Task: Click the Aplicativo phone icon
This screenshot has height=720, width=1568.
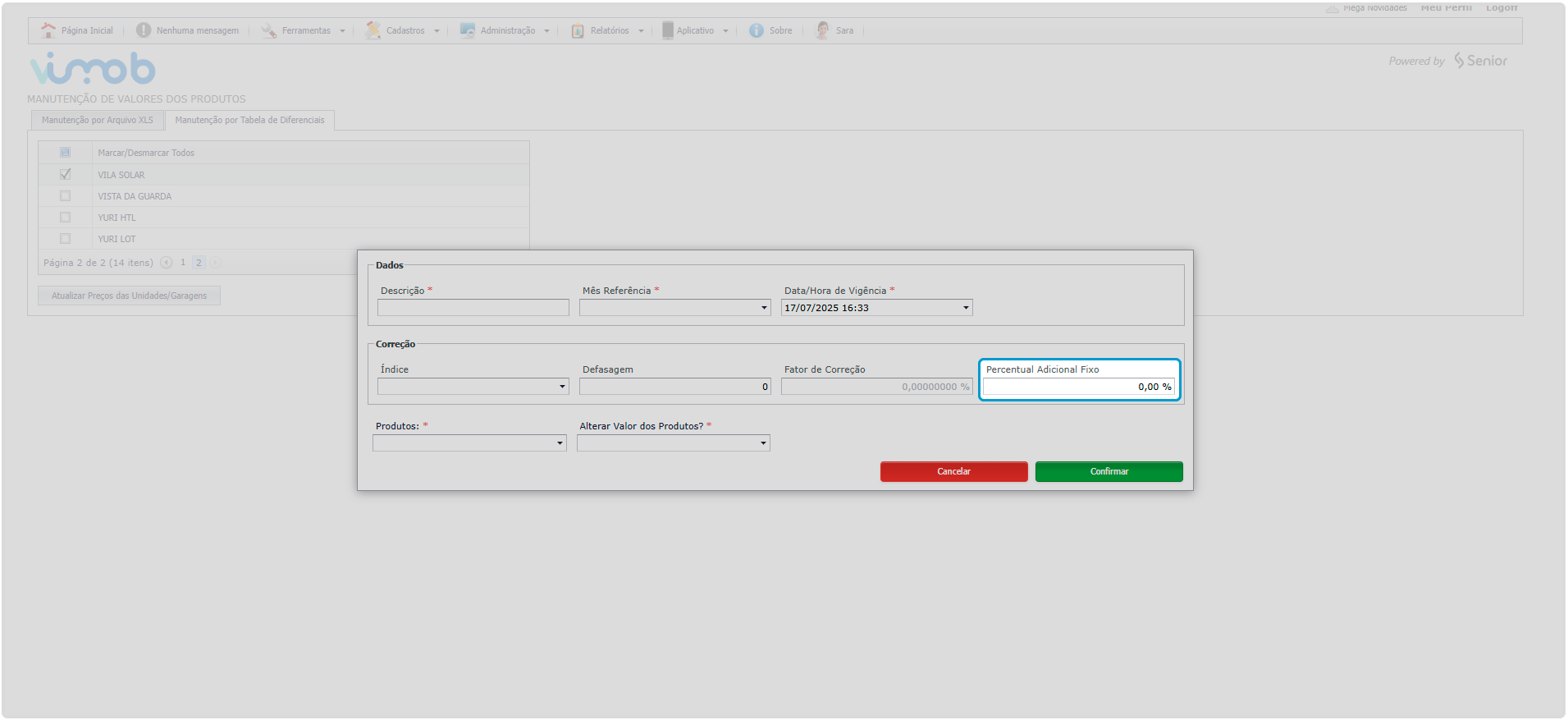Action: tap(668, 30)
